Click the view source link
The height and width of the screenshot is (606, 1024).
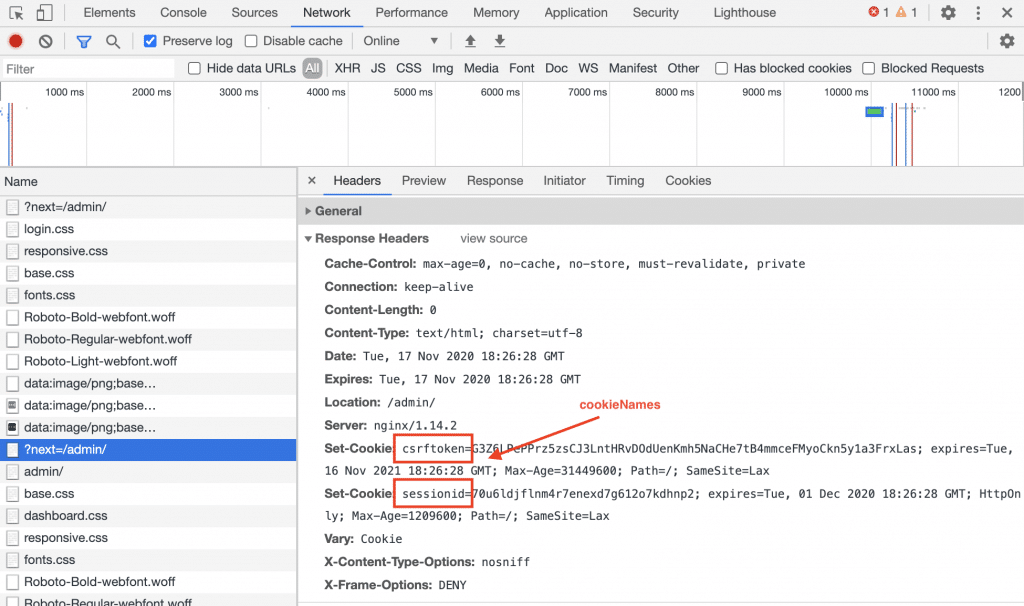pos(494,238)
